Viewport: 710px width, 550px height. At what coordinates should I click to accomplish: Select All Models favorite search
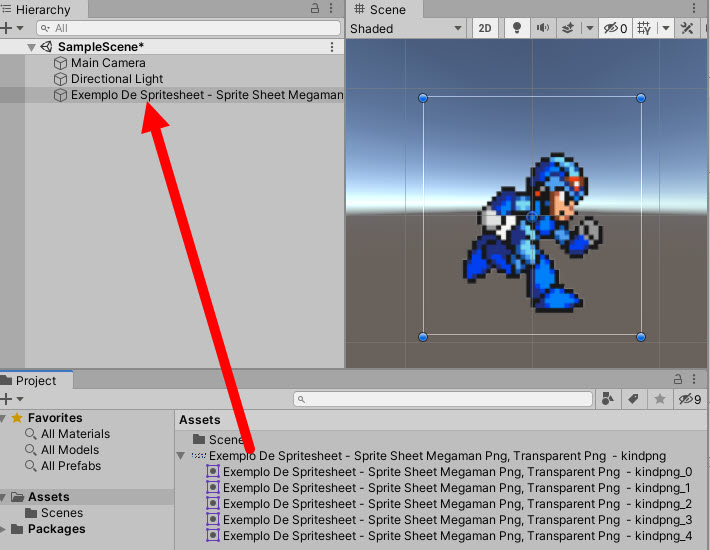tap(70, 450)
